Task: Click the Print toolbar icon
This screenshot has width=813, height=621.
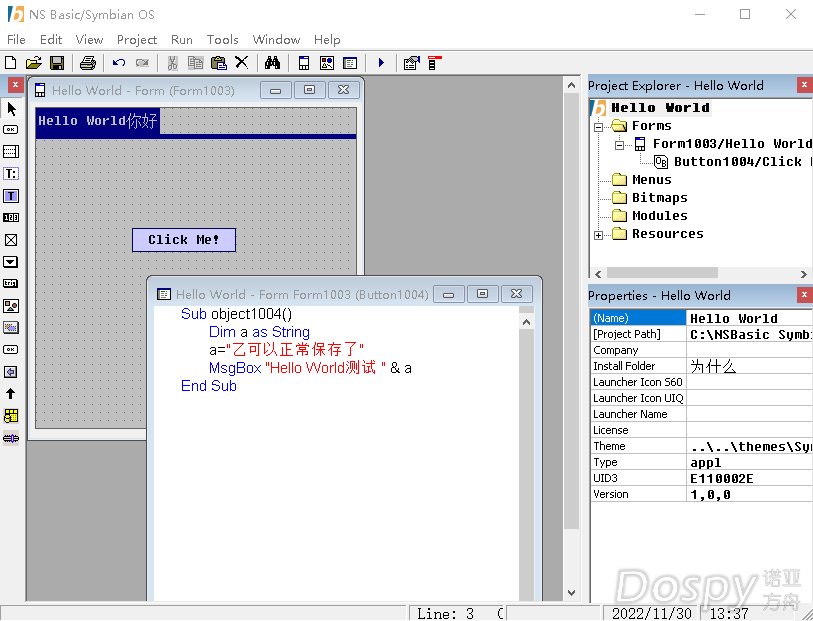Action: (x=88, y=63)
